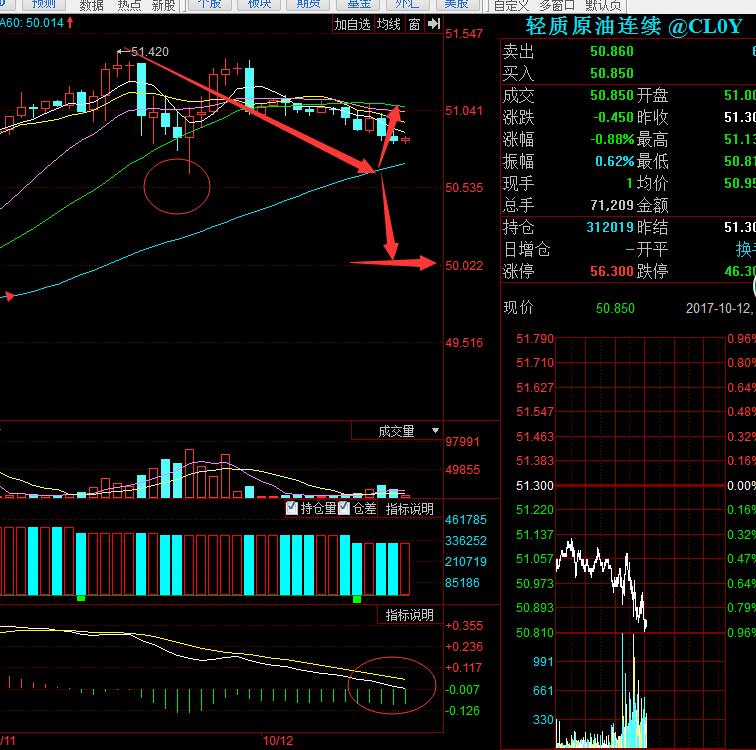Click the 49.516 price axis label
Image resolution: width=756 pixels, height=750 pixels.
coord(464,343)
